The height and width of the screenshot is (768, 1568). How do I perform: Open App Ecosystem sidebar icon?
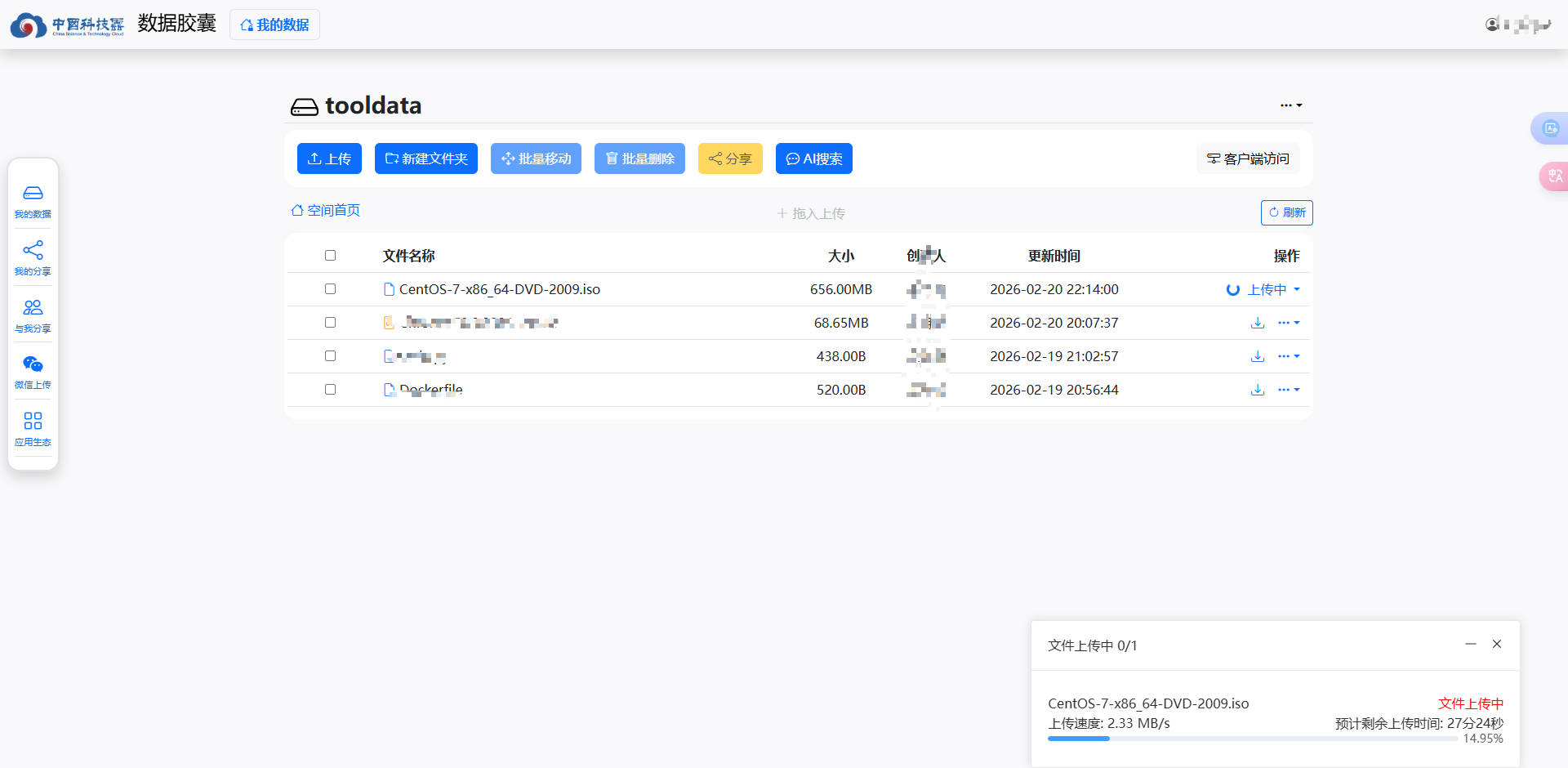(33, 429)
